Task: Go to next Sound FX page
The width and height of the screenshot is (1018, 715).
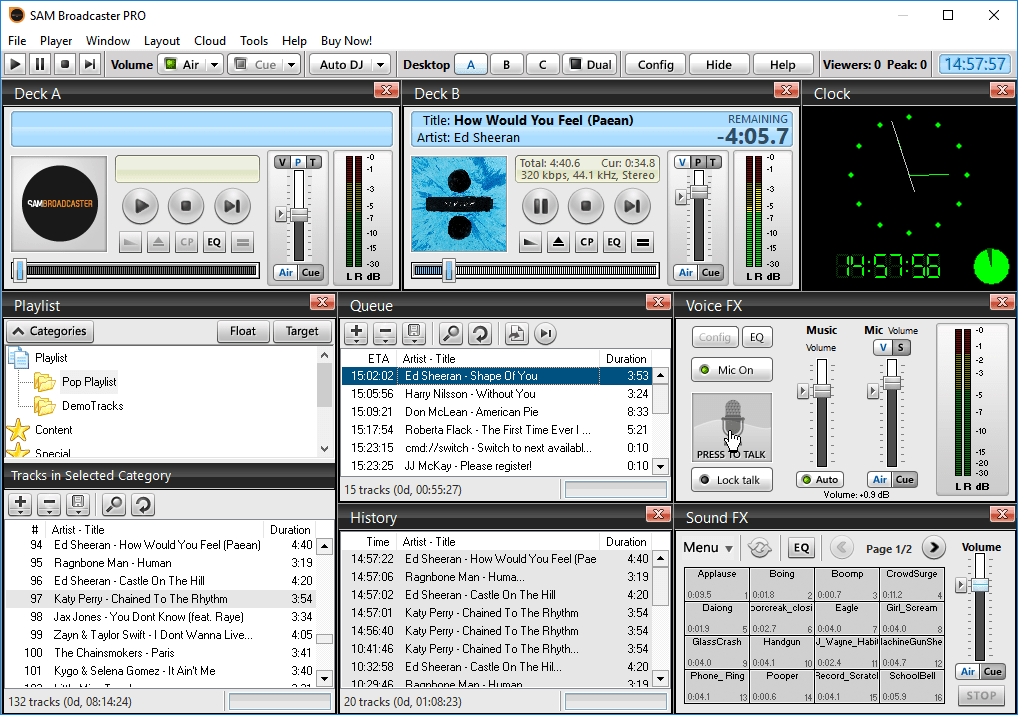Action: pos(933,548)
